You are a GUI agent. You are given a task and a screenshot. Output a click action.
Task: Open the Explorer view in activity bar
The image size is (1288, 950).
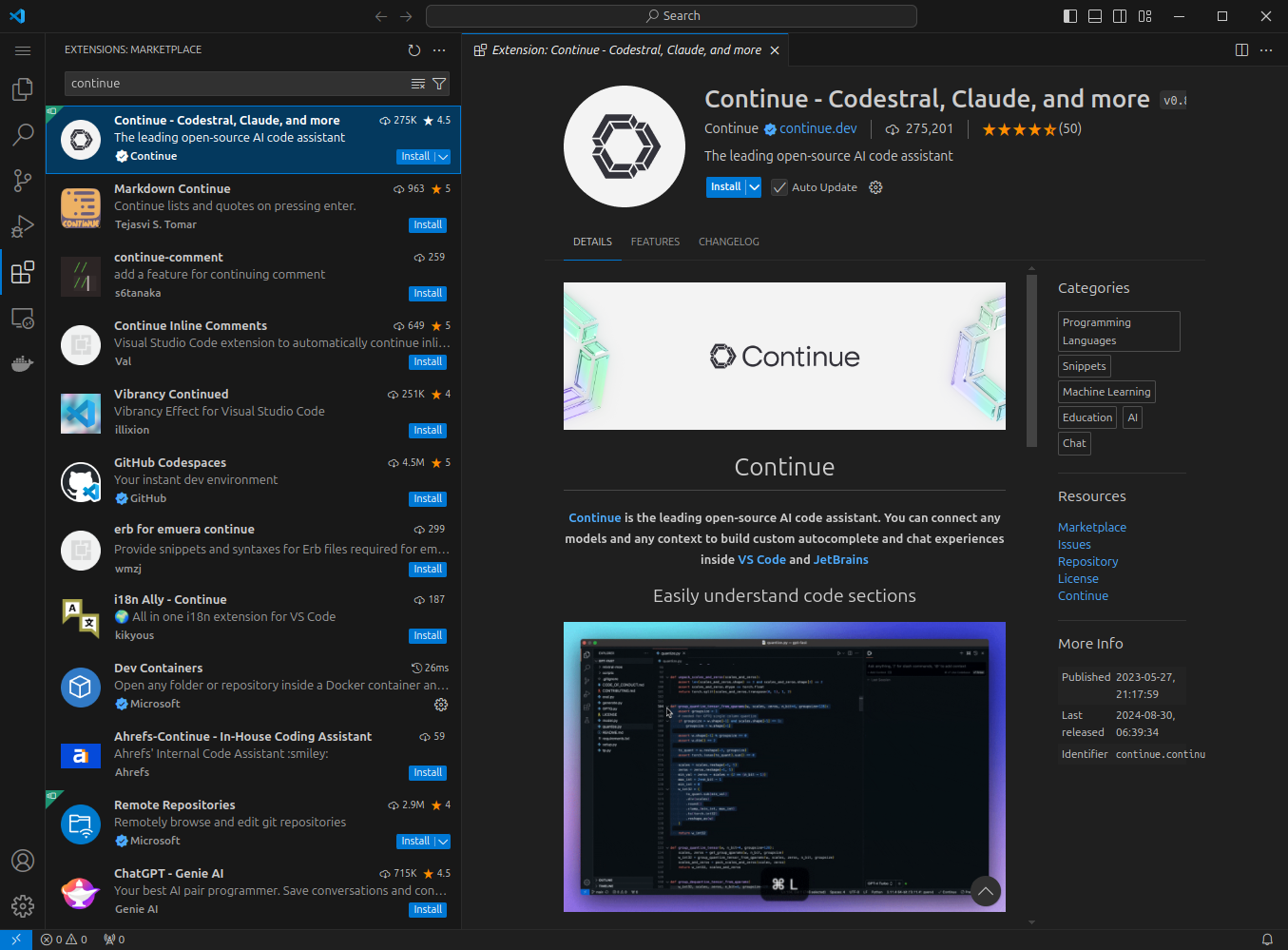tap(22, 89)
